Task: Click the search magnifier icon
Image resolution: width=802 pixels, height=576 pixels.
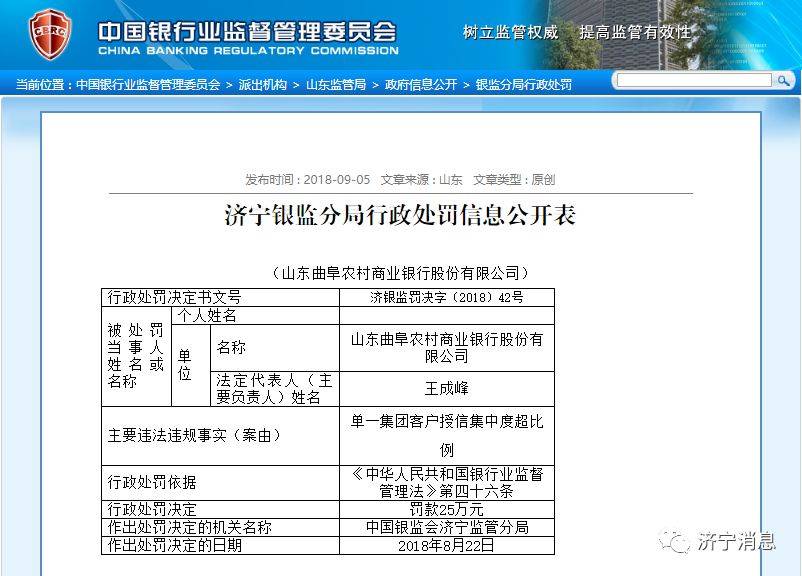Action: (783, 81)
